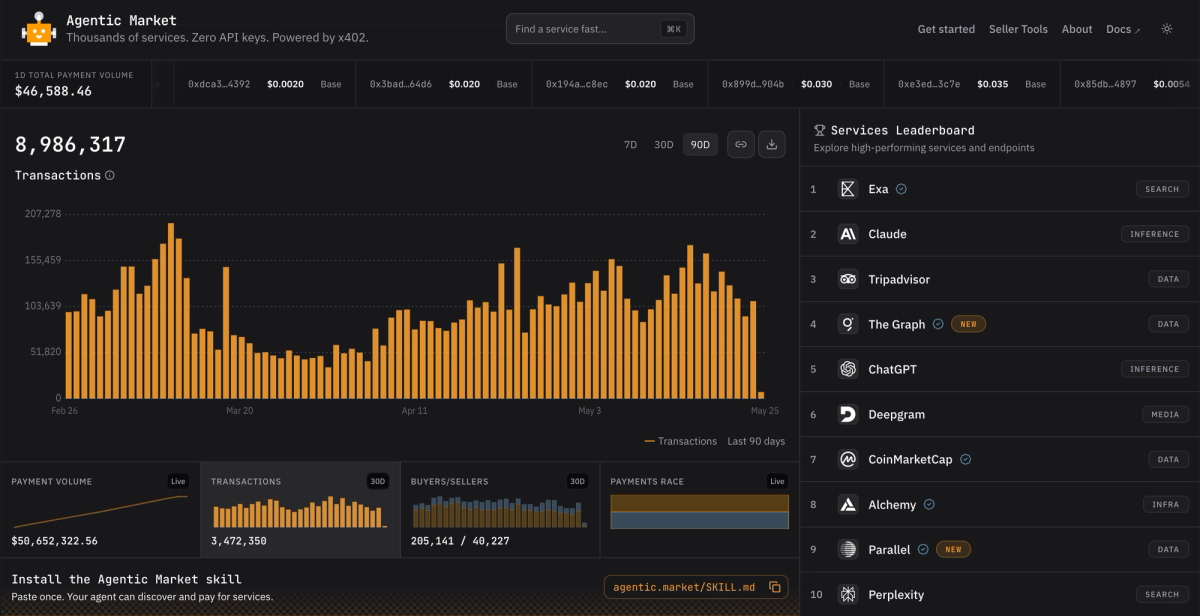The height and width of the screenshot is (616, 1200).
Task: Click the info icon beside Transactions
Action: pyautogui.click(x=110, y=176)
